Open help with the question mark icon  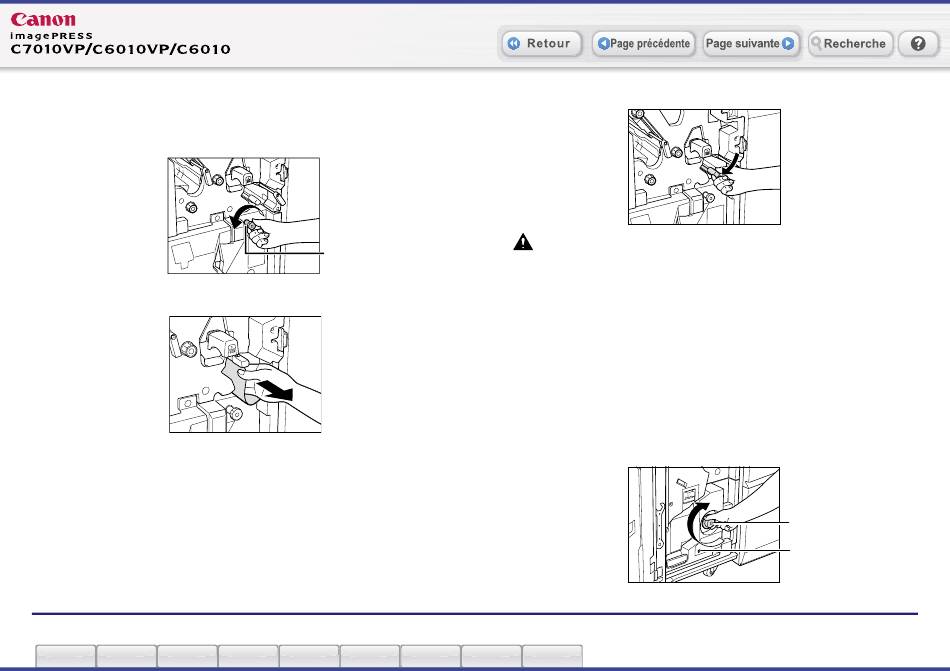pyautogui.click(x=918, y=44)
